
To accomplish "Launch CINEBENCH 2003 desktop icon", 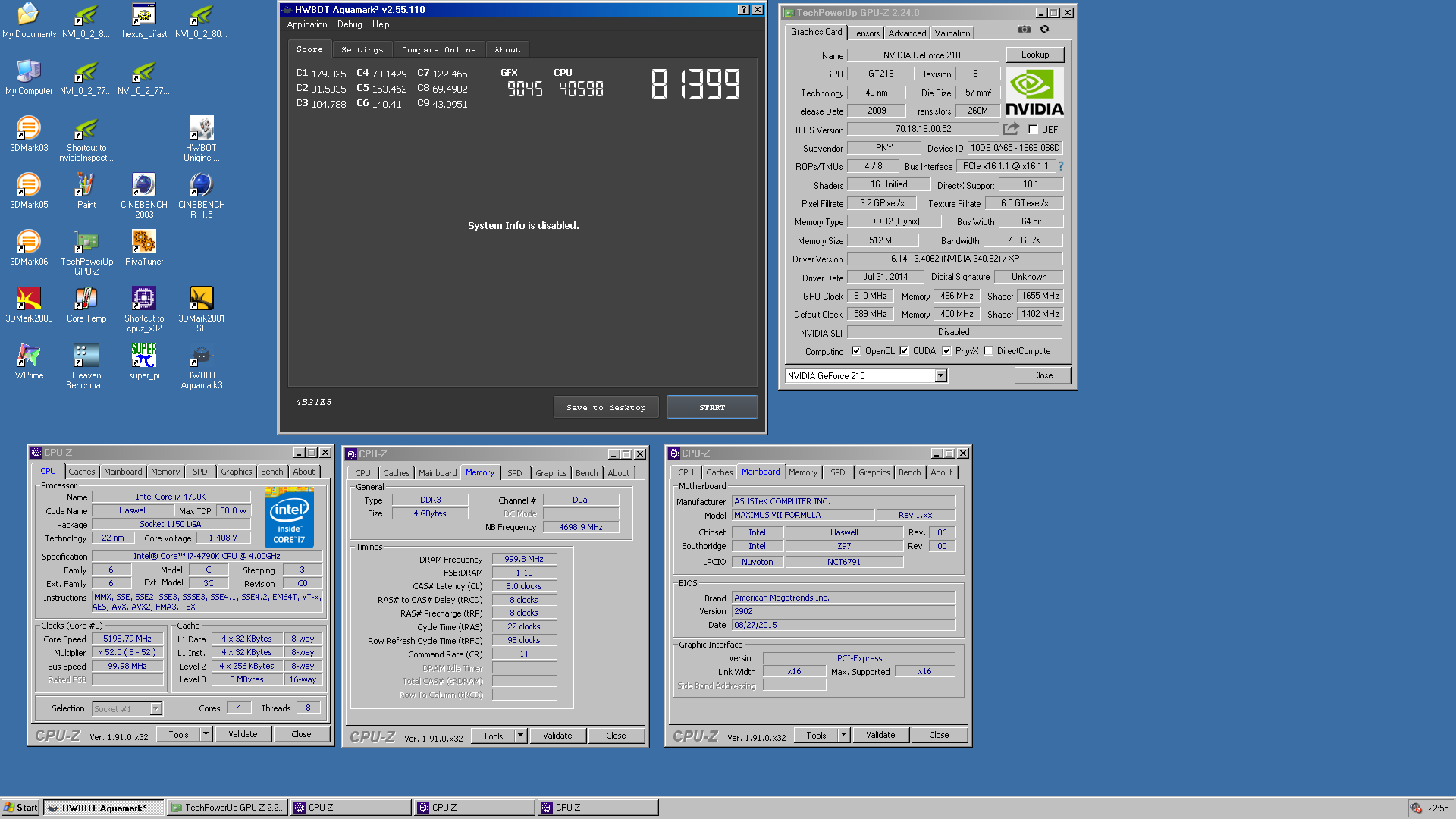I will (144, 196).
